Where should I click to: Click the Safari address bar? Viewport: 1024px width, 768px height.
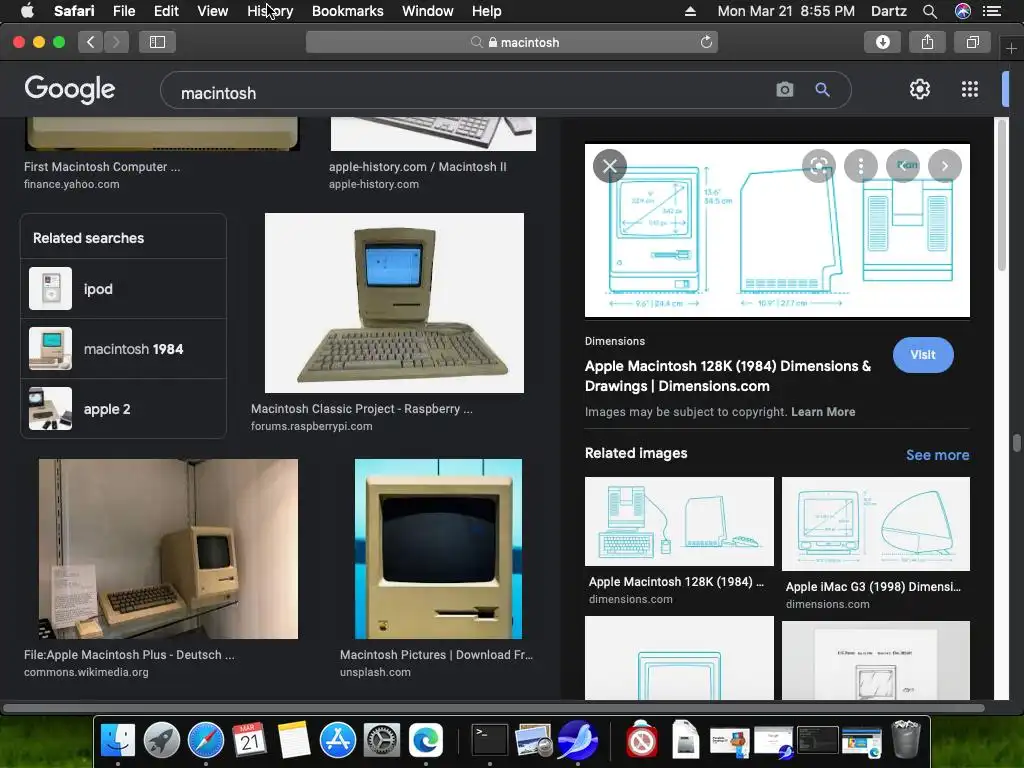[512, 42]
